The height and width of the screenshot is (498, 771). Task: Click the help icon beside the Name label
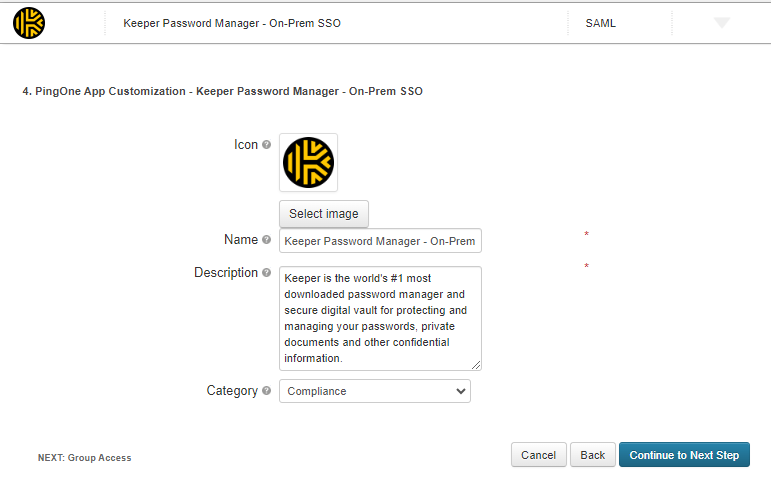click(267, 240)
